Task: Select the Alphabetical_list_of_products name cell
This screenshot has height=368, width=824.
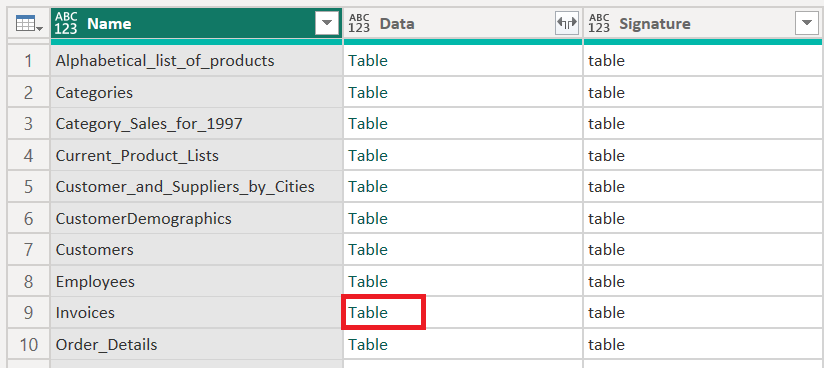Action: click(x=197, y=61)
